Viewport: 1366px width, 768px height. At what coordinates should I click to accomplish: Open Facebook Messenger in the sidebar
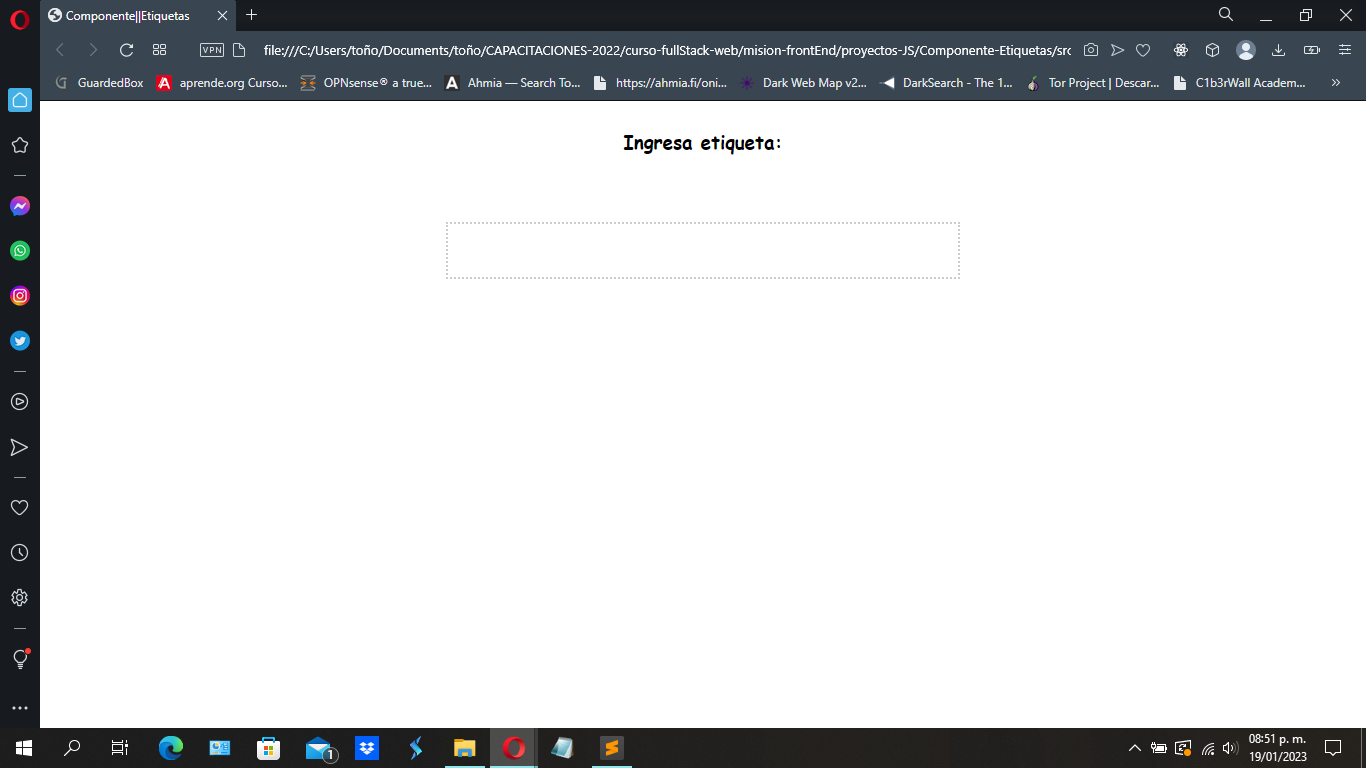(19, 205)
